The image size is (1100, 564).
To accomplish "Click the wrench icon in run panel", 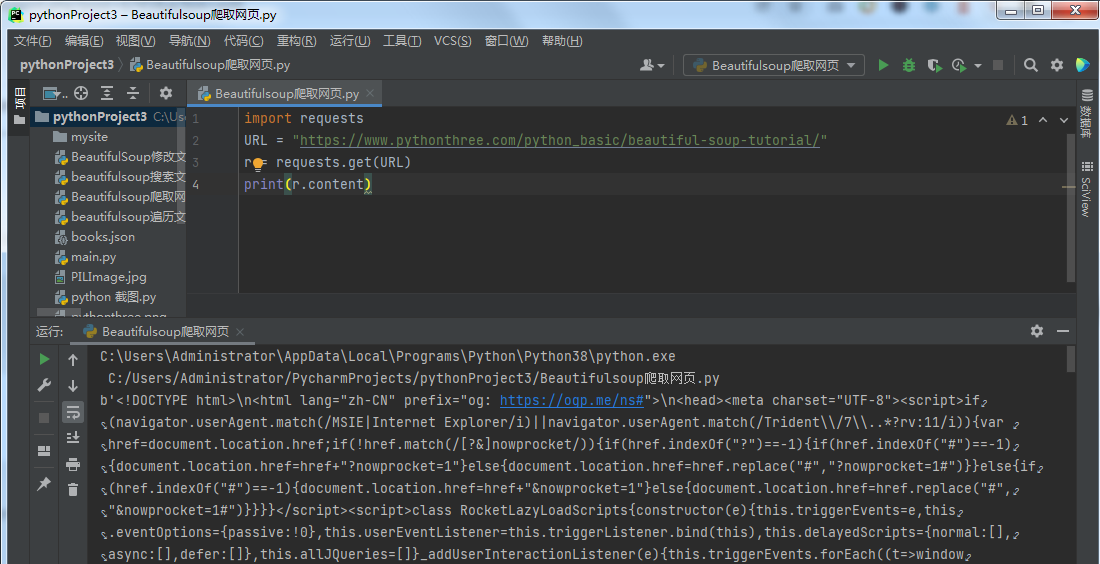I will (x=44, y=385).
